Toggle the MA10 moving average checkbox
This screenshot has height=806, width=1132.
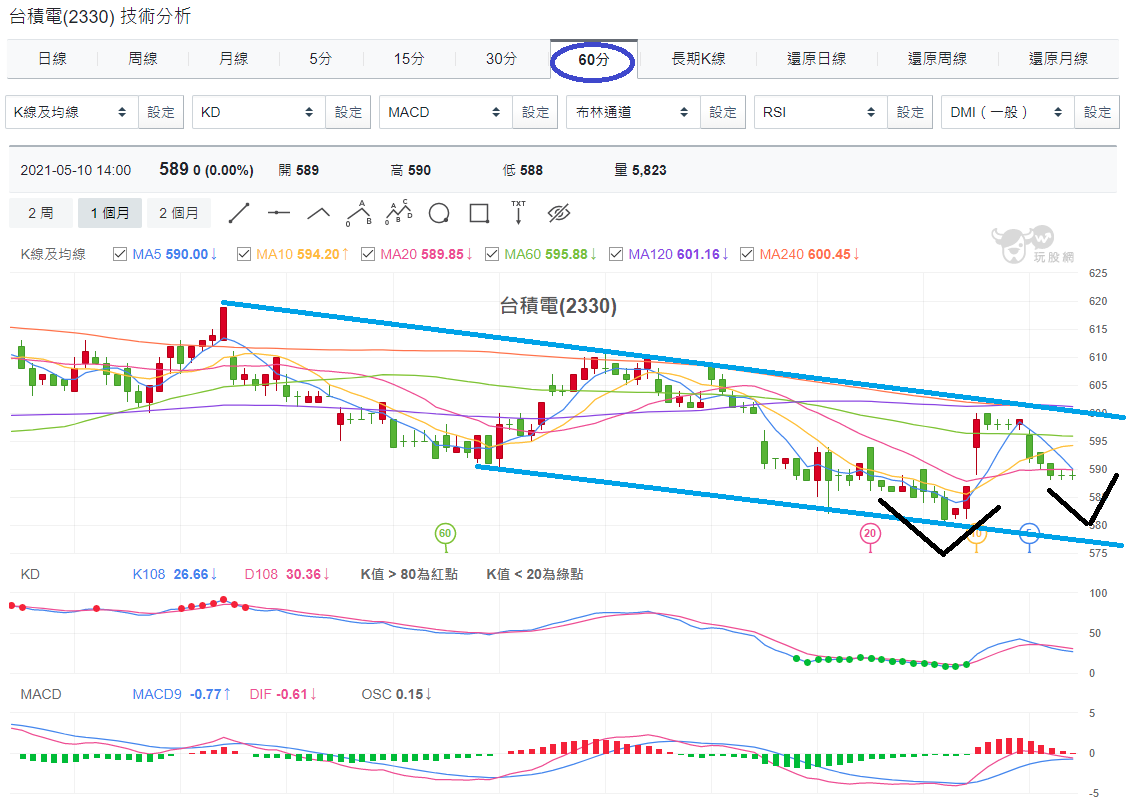[244, 254]
